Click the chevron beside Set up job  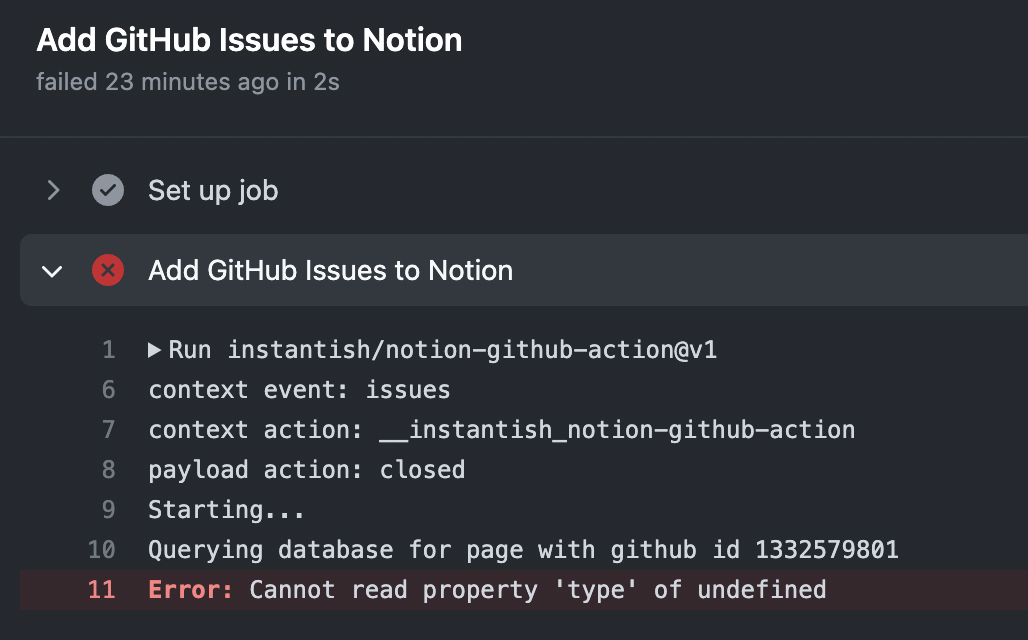tap(53, 190)
